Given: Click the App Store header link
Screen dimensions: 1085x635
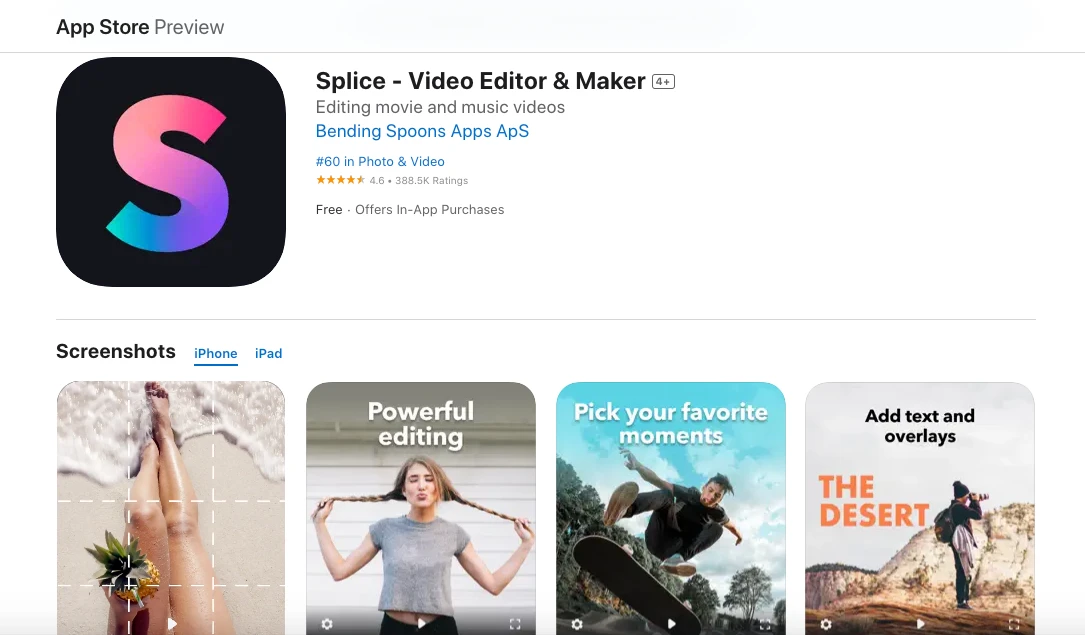Looking at the screenshot, I should pyautogui.click(x=102, y=27).
